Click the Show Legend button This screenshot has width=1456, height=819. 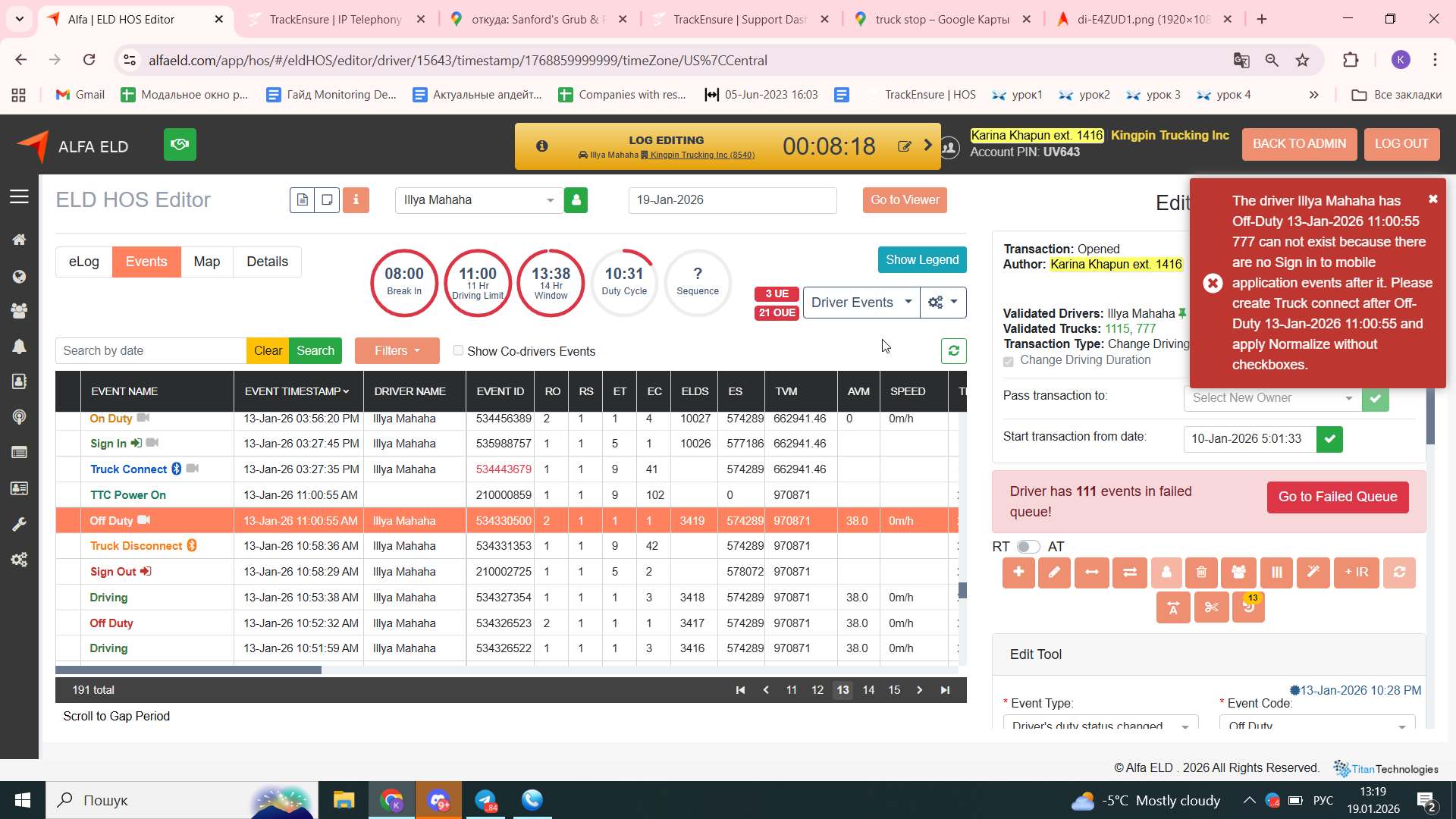click(x=921, y=259)
